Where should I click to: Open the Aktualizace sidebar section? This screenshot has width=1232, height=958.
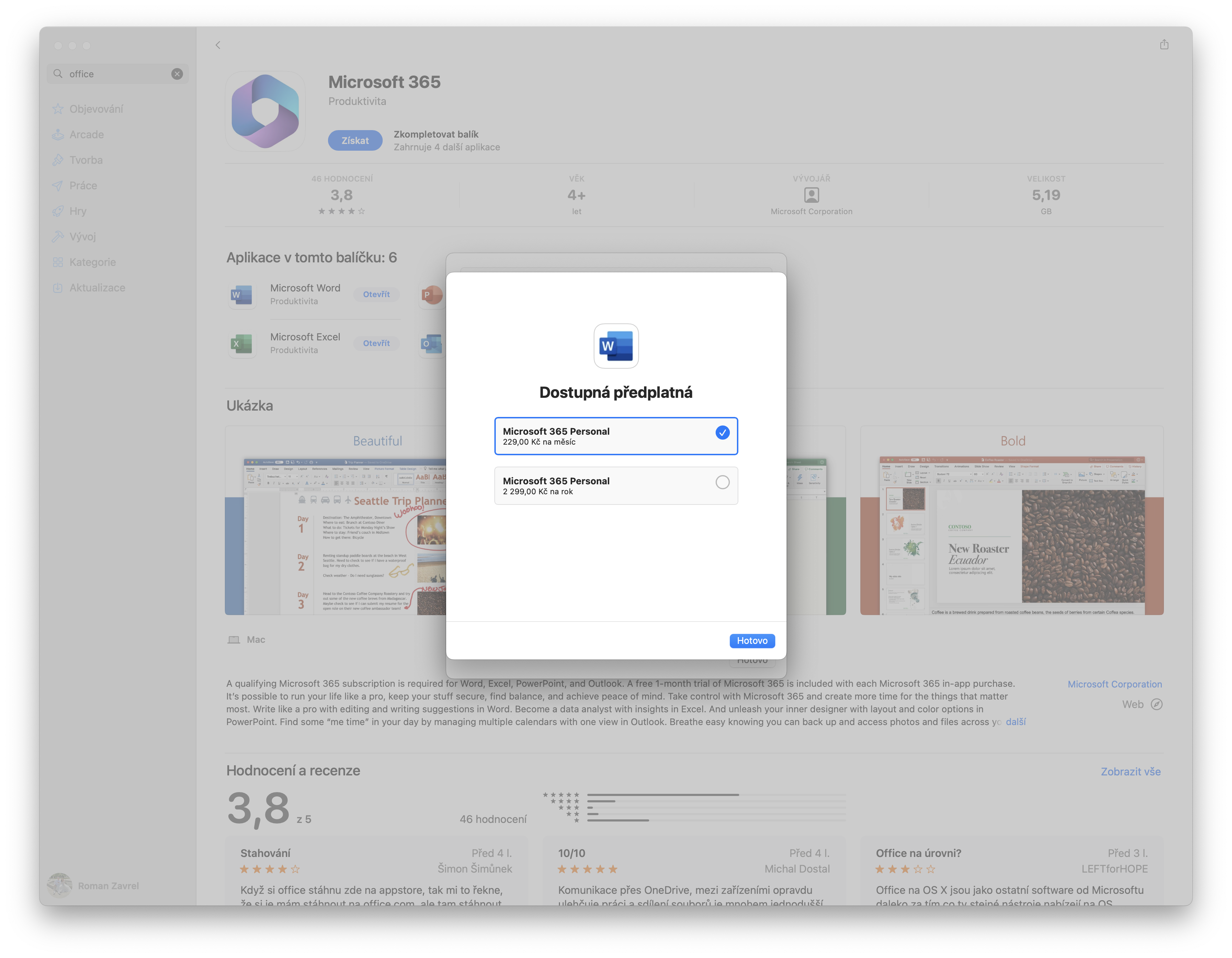(97, 288)
